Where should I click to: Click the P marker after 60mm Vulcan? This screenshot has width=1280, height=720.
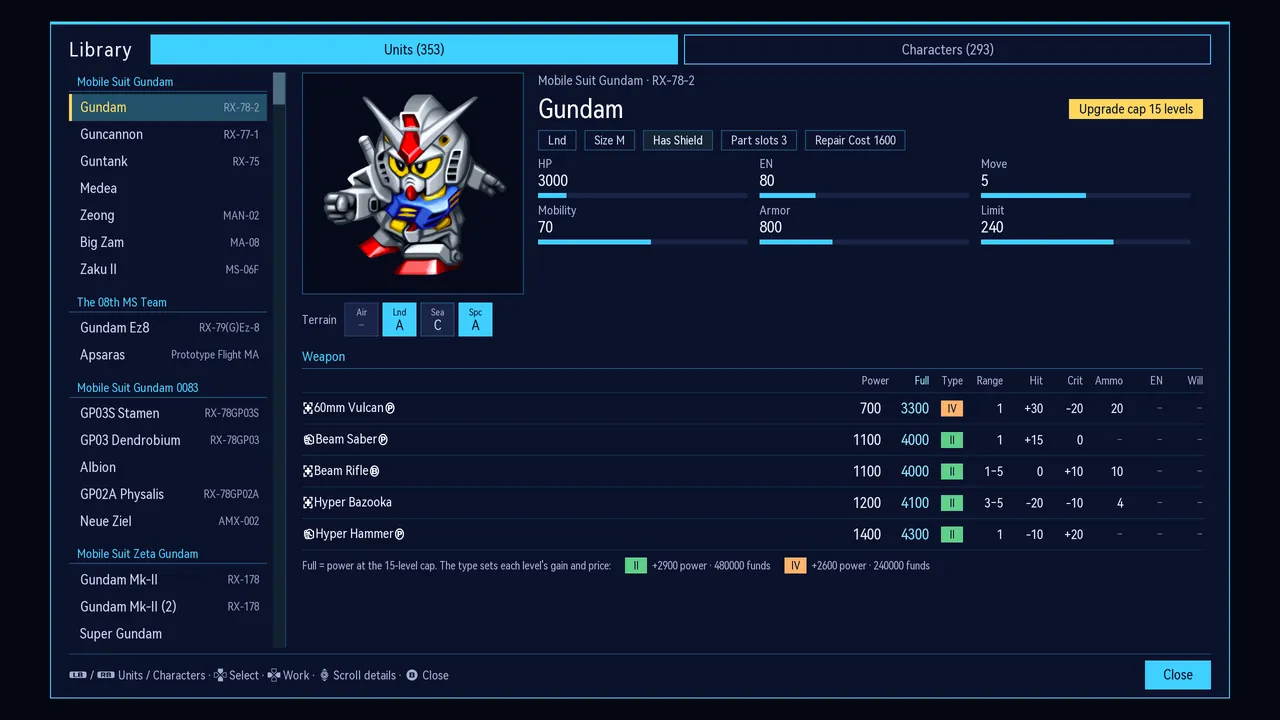point(390,408)
